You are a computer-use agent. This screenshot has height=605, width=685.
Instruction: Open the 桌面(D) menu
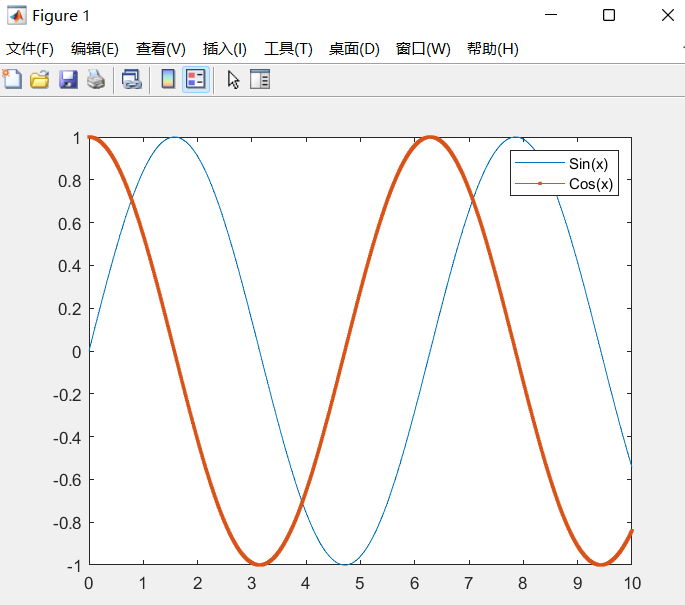click(354, 48)
